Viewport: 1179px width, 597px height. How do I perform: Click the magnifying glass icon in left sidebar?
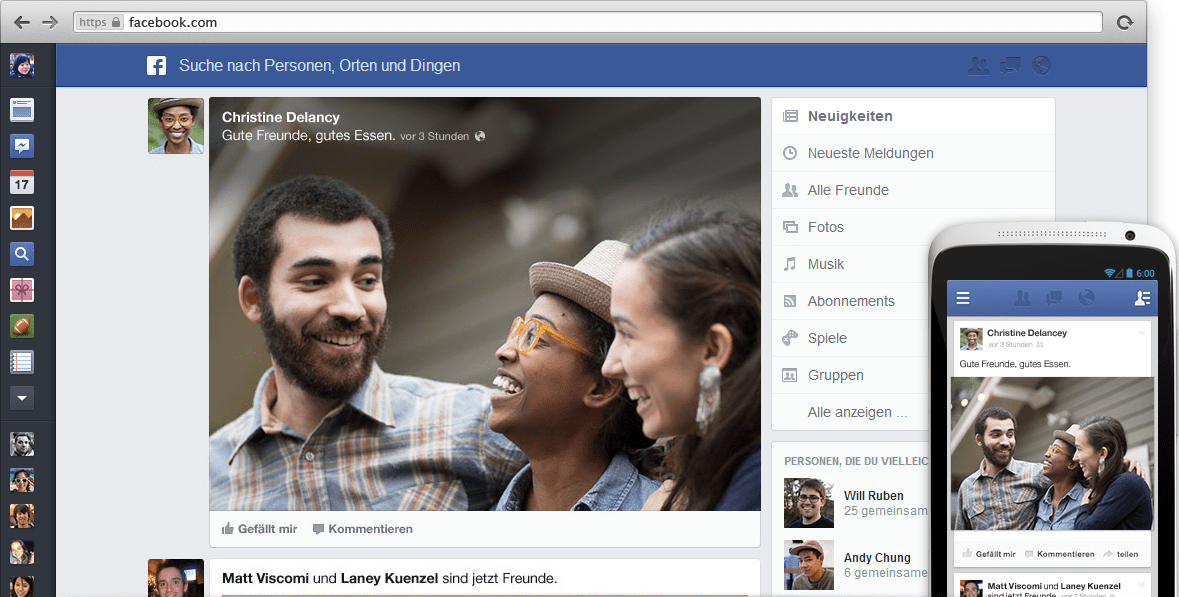[x=22, y=254]
